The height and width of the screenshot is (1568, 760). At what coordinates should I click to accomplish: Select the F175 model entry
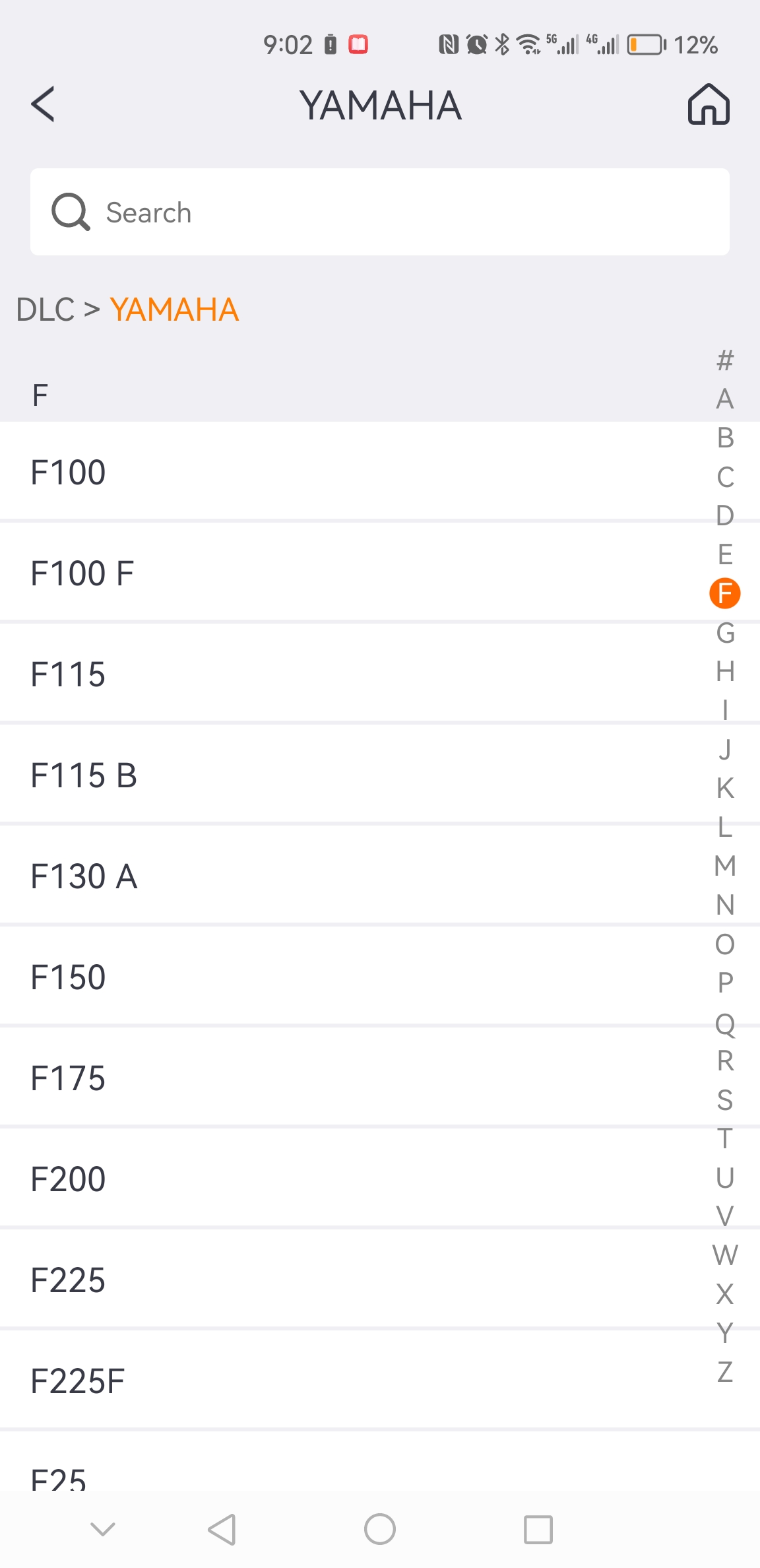tap(380, 1078)
